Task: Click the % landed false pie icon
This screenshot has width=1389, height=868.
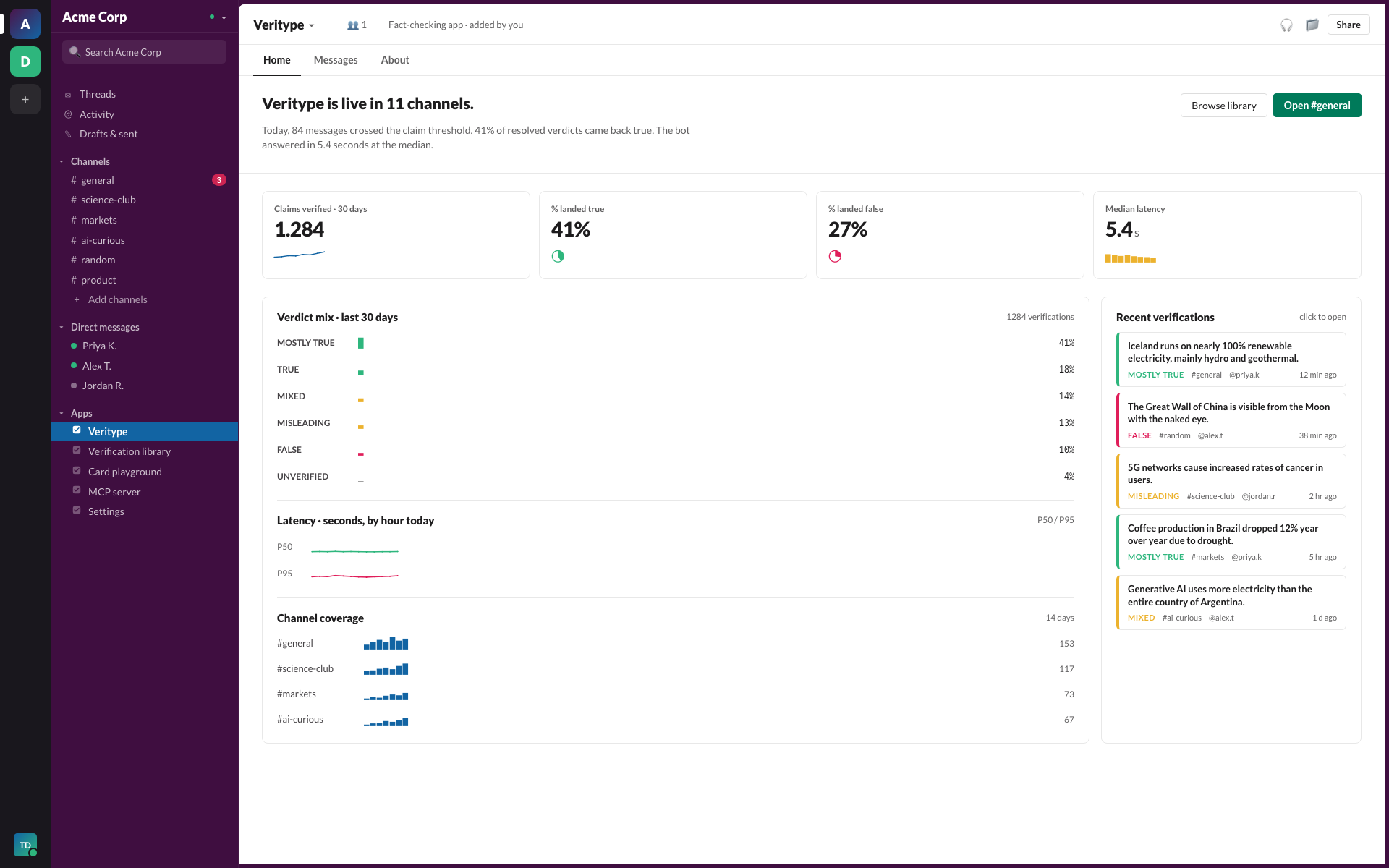Action: pyautogui.click(x=835, y=256)
